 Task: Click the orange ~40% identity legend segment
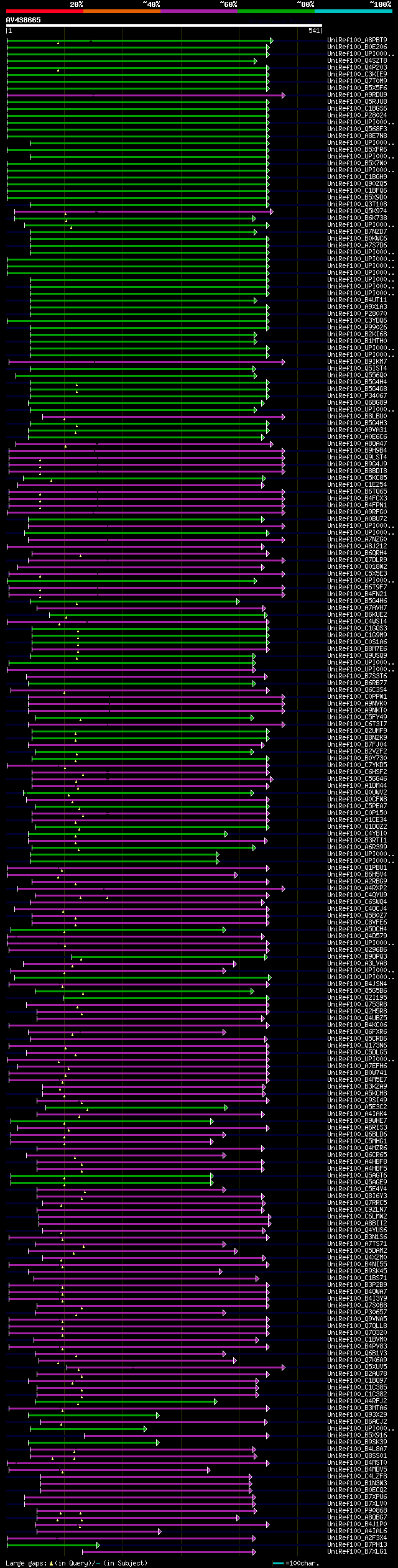[x=122, y=11]
